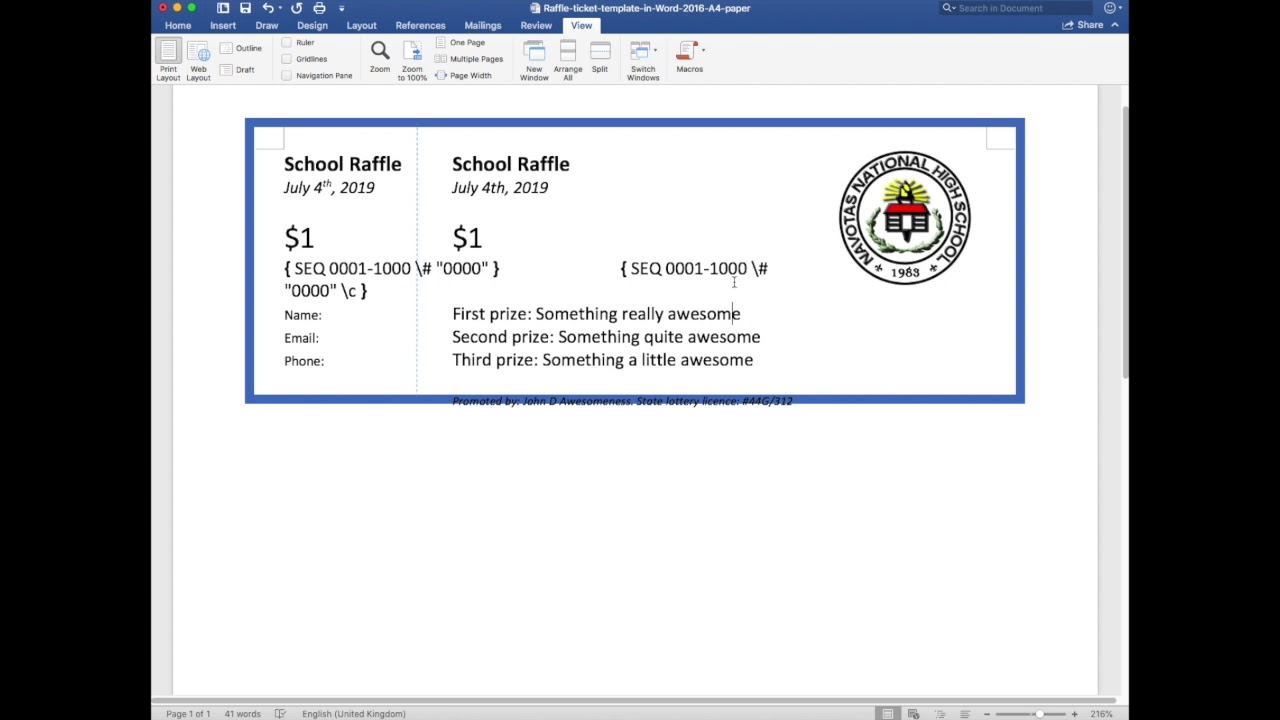Image resolution: width=1280 pixels, height=720 pixels.
Task: Click the Redo icon in title bar
Action: pyautogui.click(x=296, y=8)
